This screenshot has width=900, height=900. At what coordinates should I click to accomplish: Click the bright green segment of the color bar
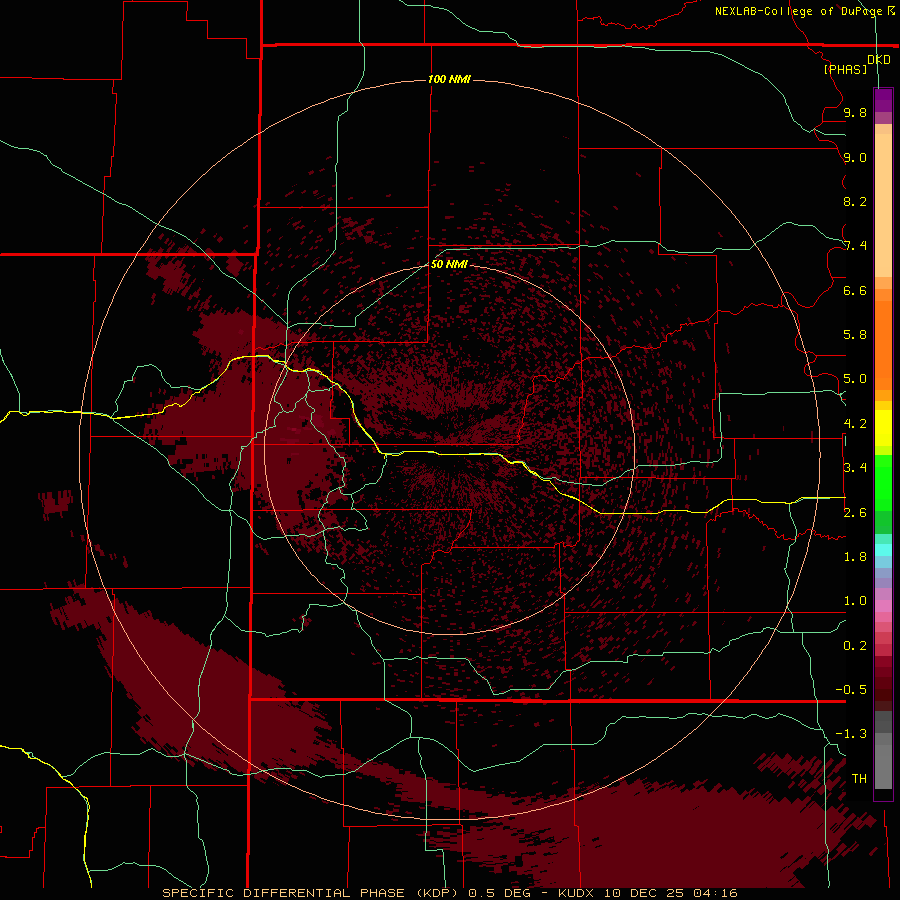point(883,482)
